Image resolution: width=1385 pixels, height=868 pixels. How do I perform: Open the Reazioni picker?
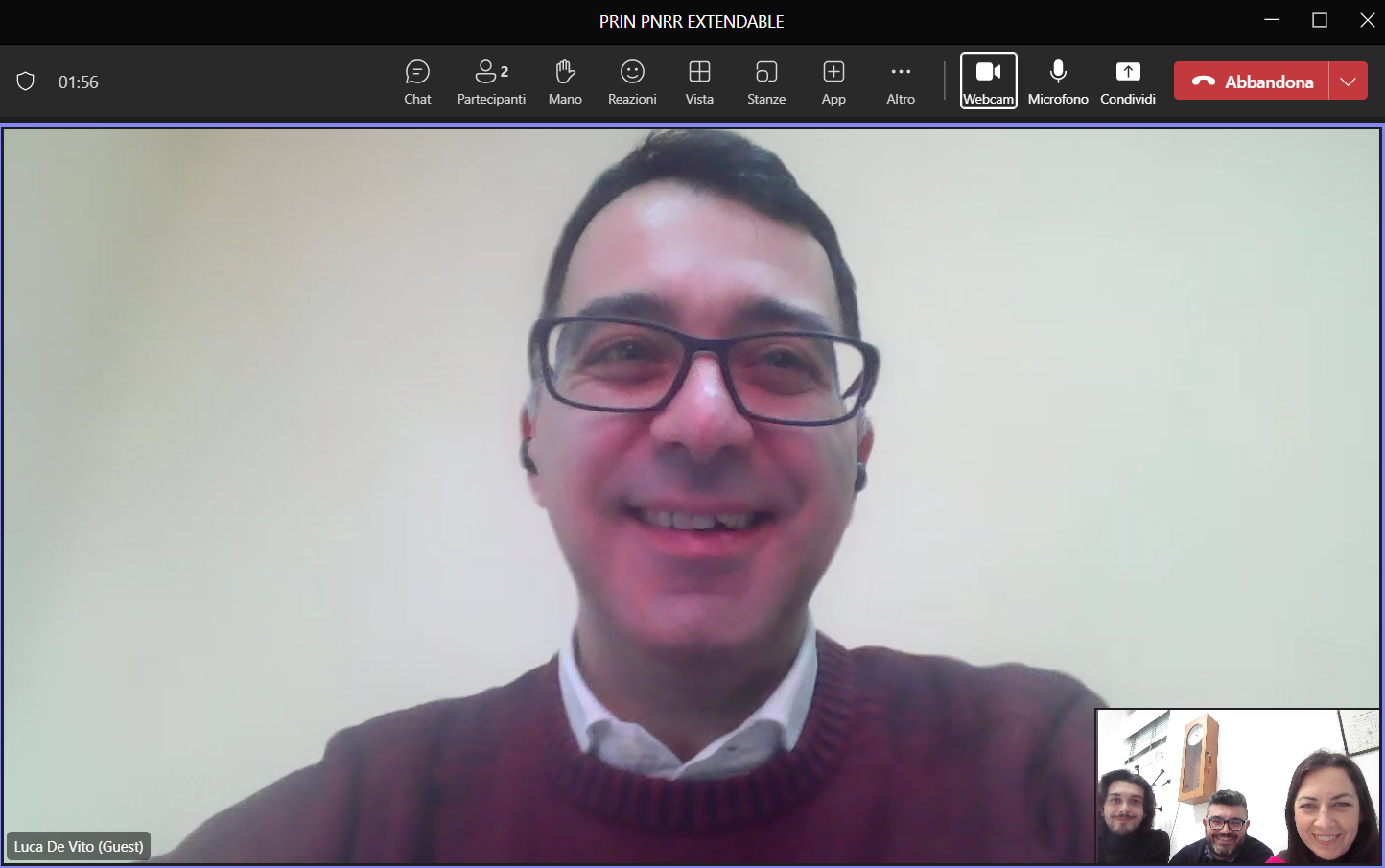coord(632,82)
